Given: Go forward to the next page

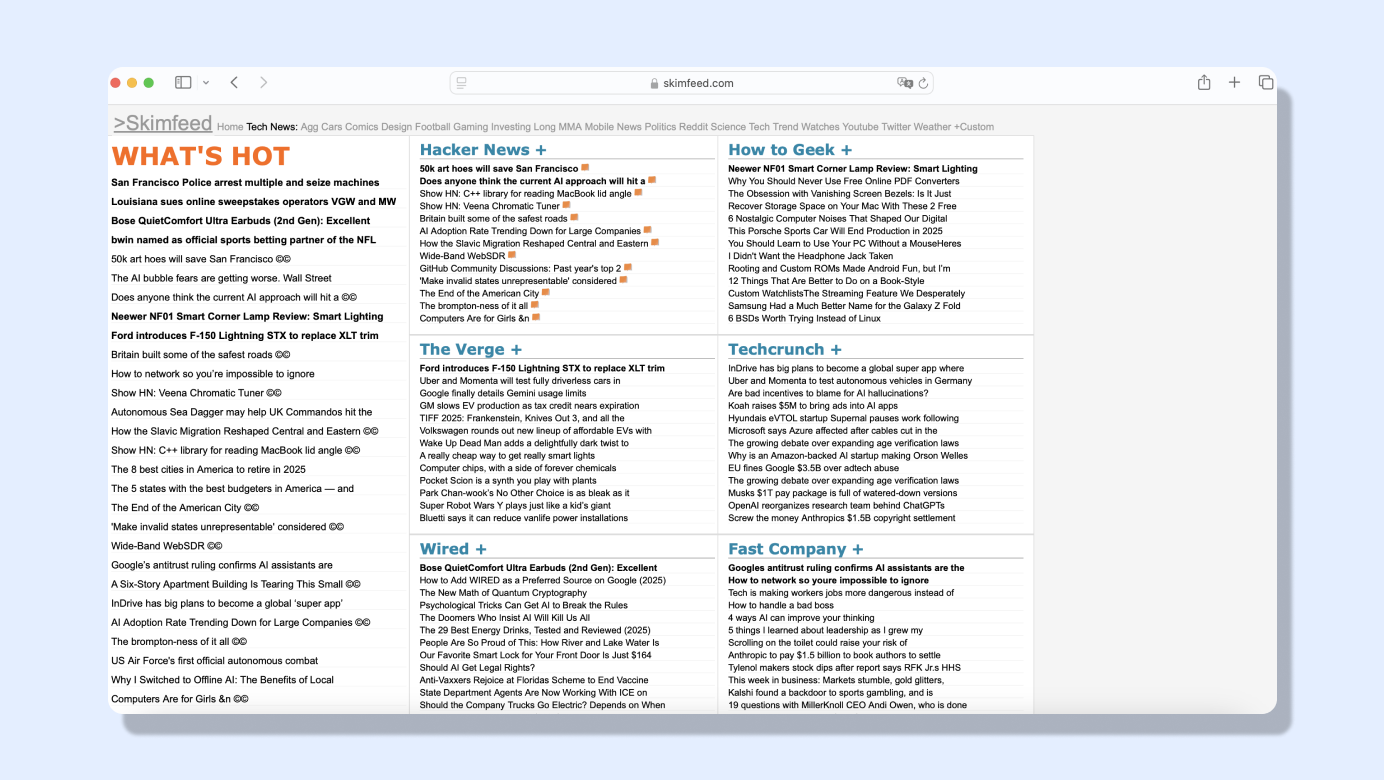Looking at the screenshot, I should [264, 83].
